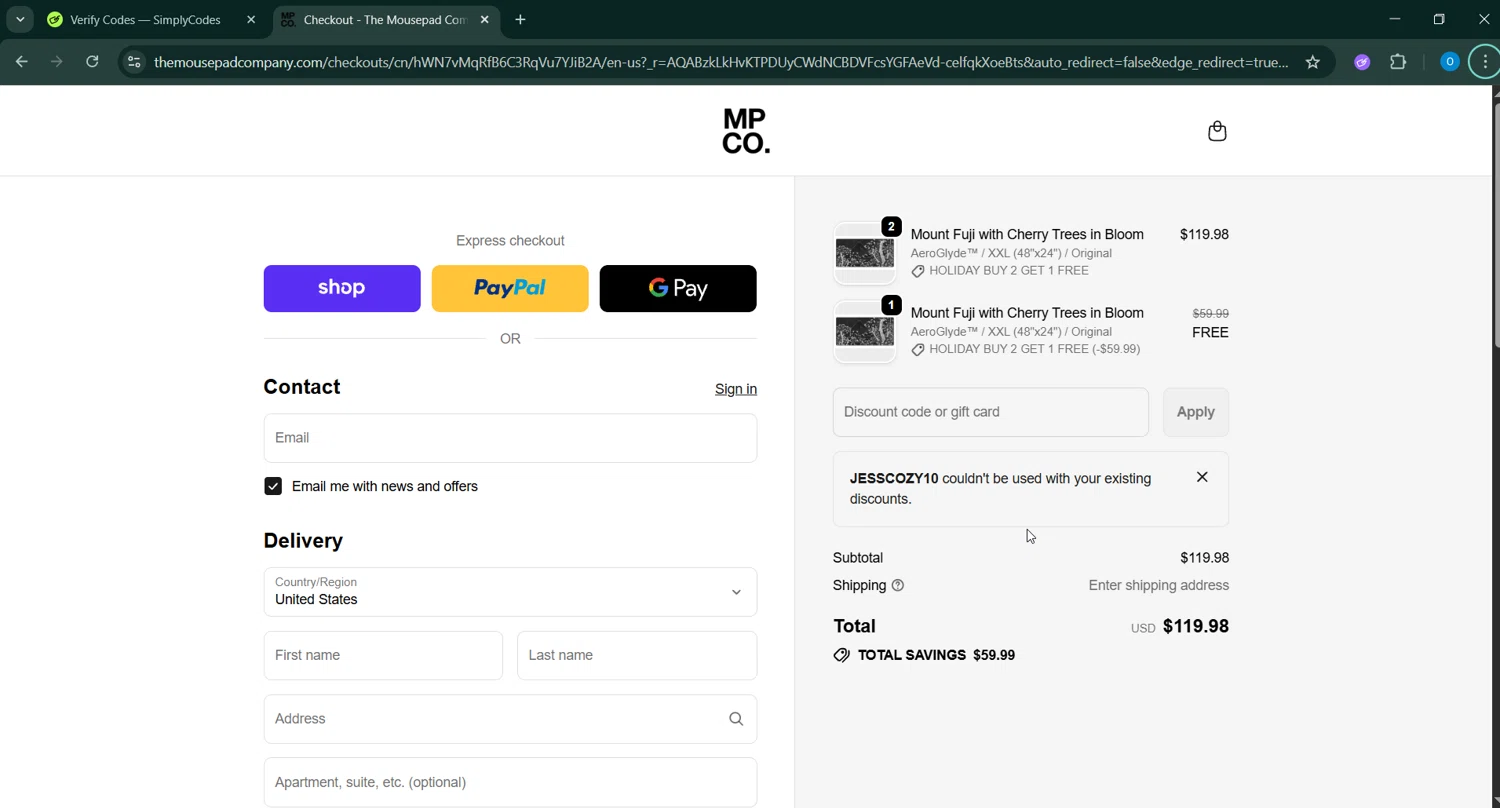1500x808 pixels.
Task: Open the shopping bag cart icon
Action: [1217, 131]
